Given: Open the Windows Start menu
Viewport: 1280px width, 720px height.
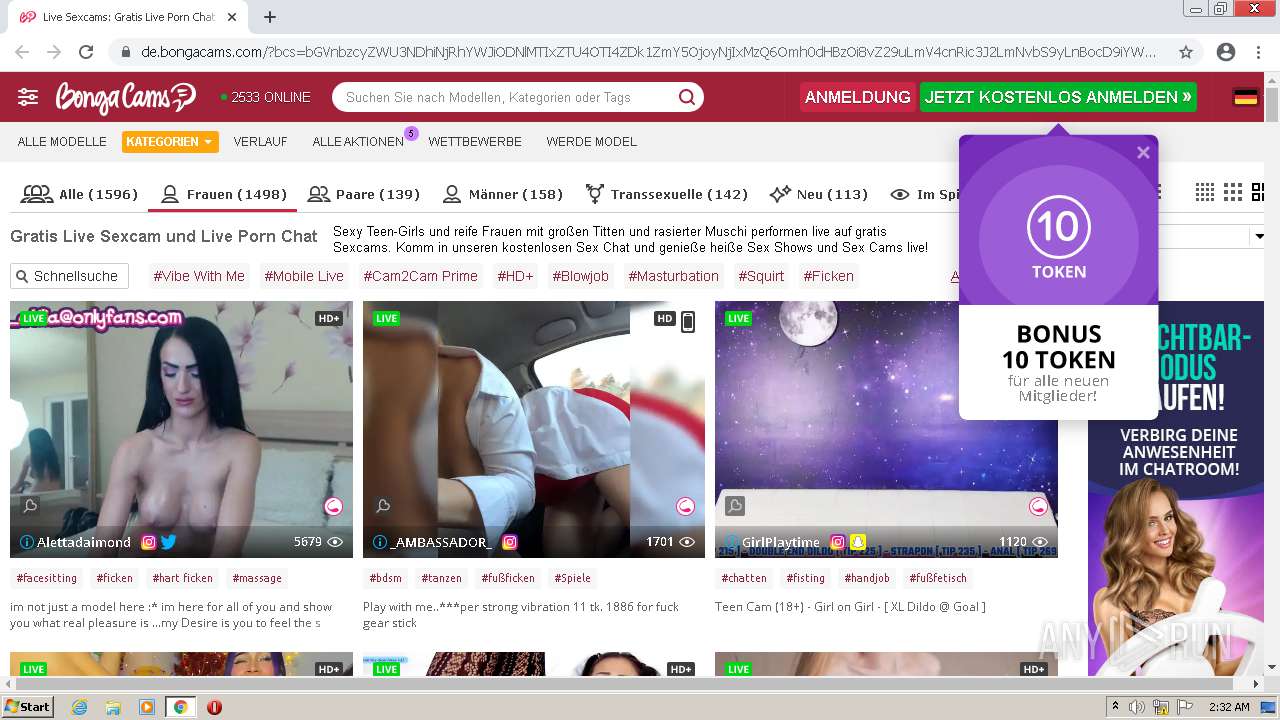Looking at the screenshot, I should [x=27, y=707].
